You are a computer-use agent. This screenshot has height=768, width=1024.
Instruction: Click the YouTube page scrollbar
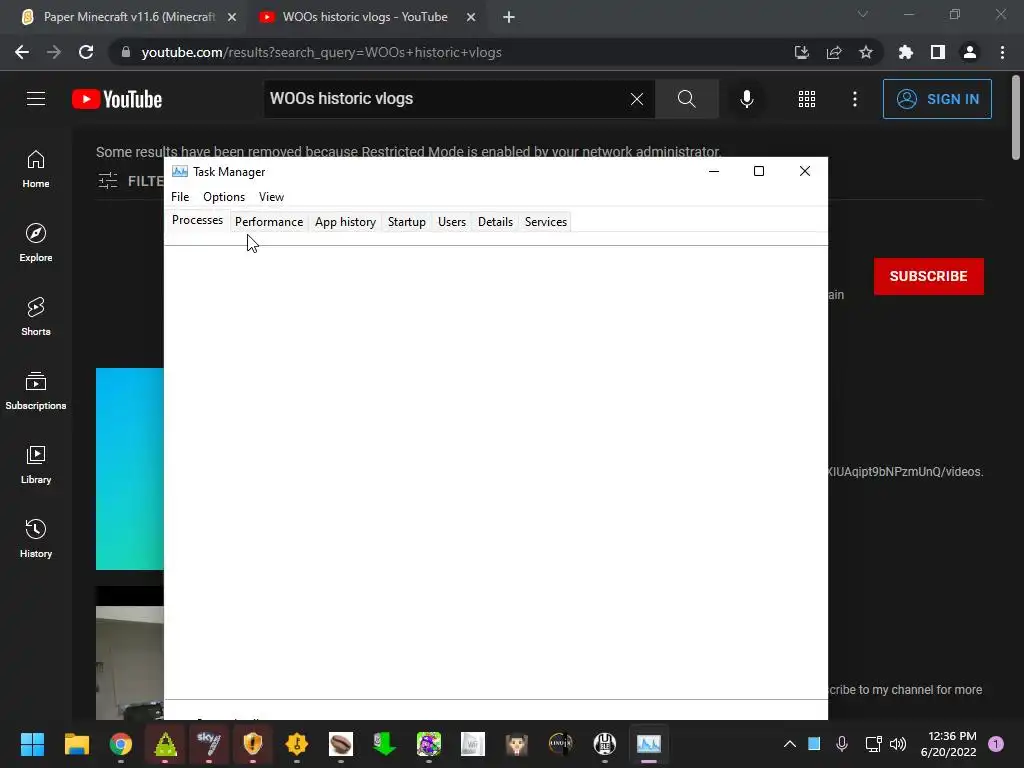coord(1016,117)
